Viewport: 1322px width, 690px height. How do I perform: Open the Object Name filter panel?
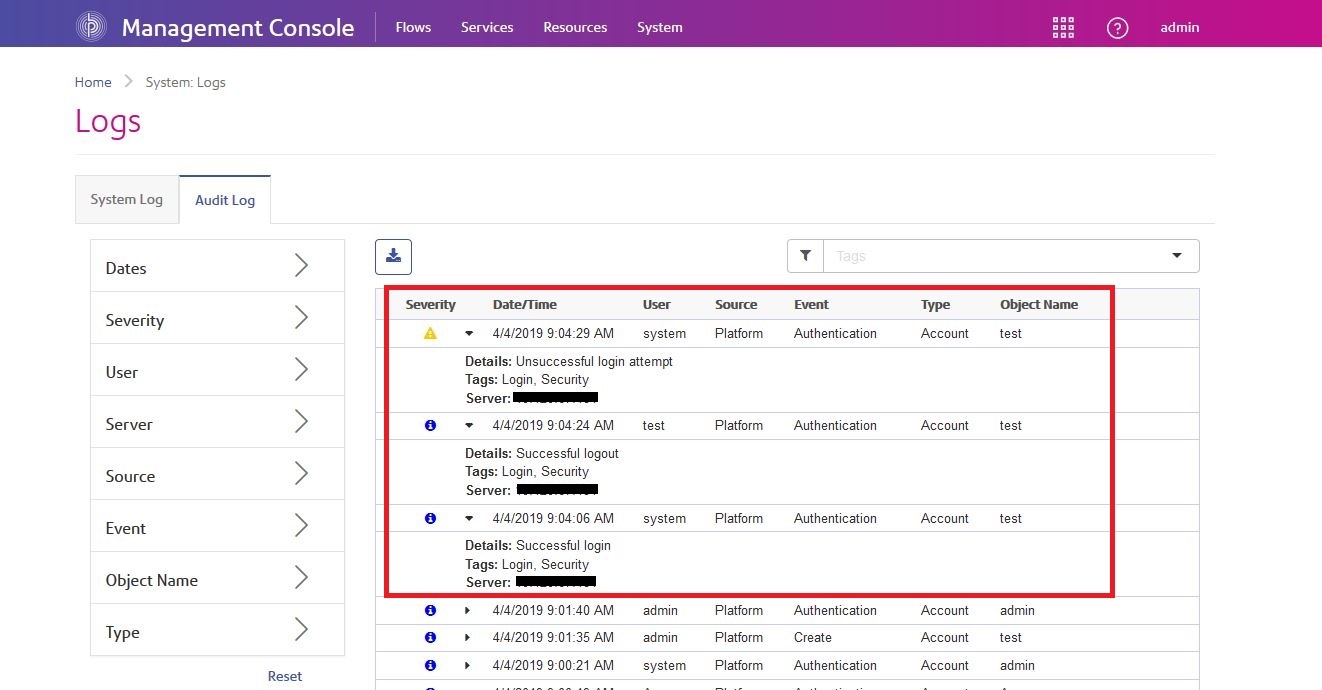point(217,580)
